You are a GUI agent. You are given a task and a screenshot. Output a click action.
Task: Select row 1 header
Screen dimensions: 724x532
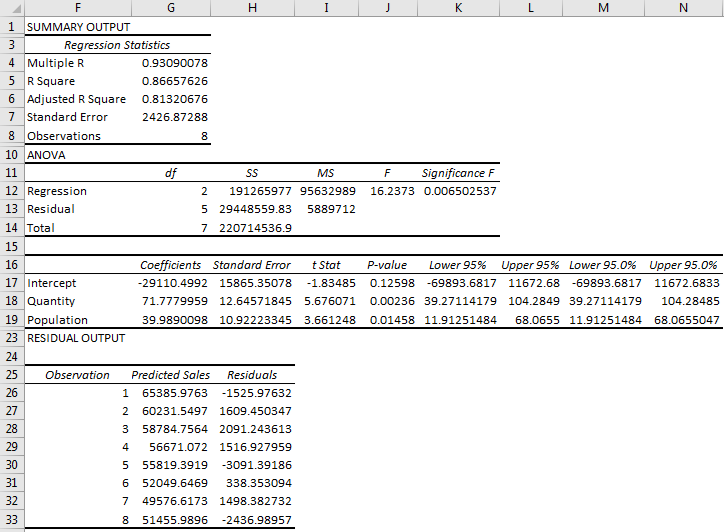[12, 27]
